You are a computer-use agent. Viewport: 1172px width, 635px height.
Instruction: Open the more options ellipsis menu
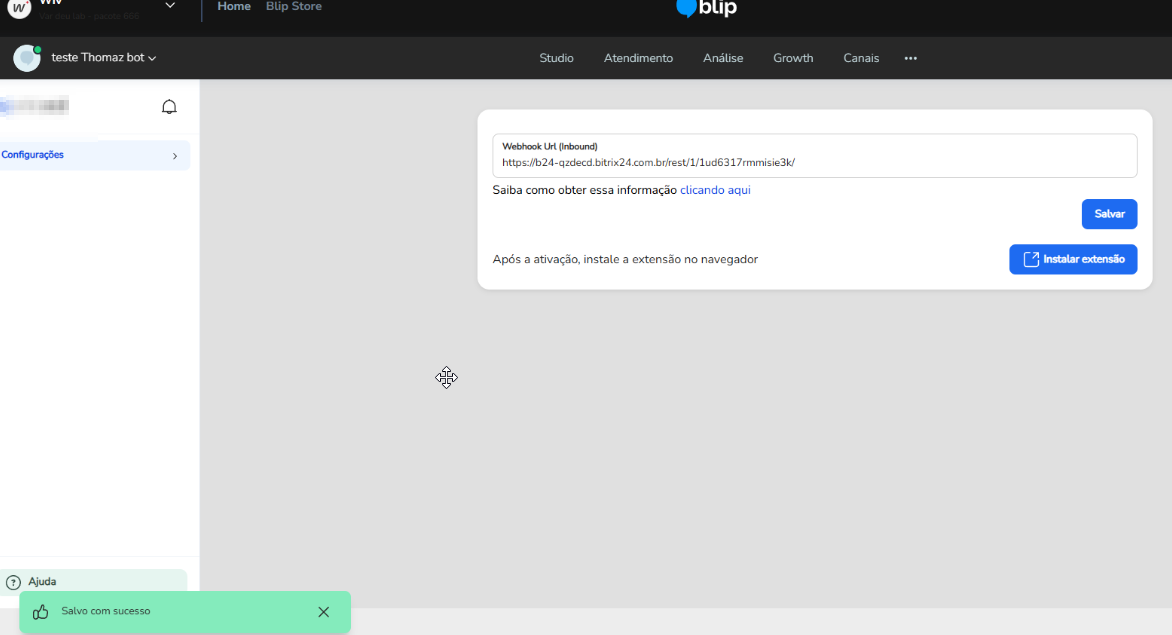[x=910, y=58]
